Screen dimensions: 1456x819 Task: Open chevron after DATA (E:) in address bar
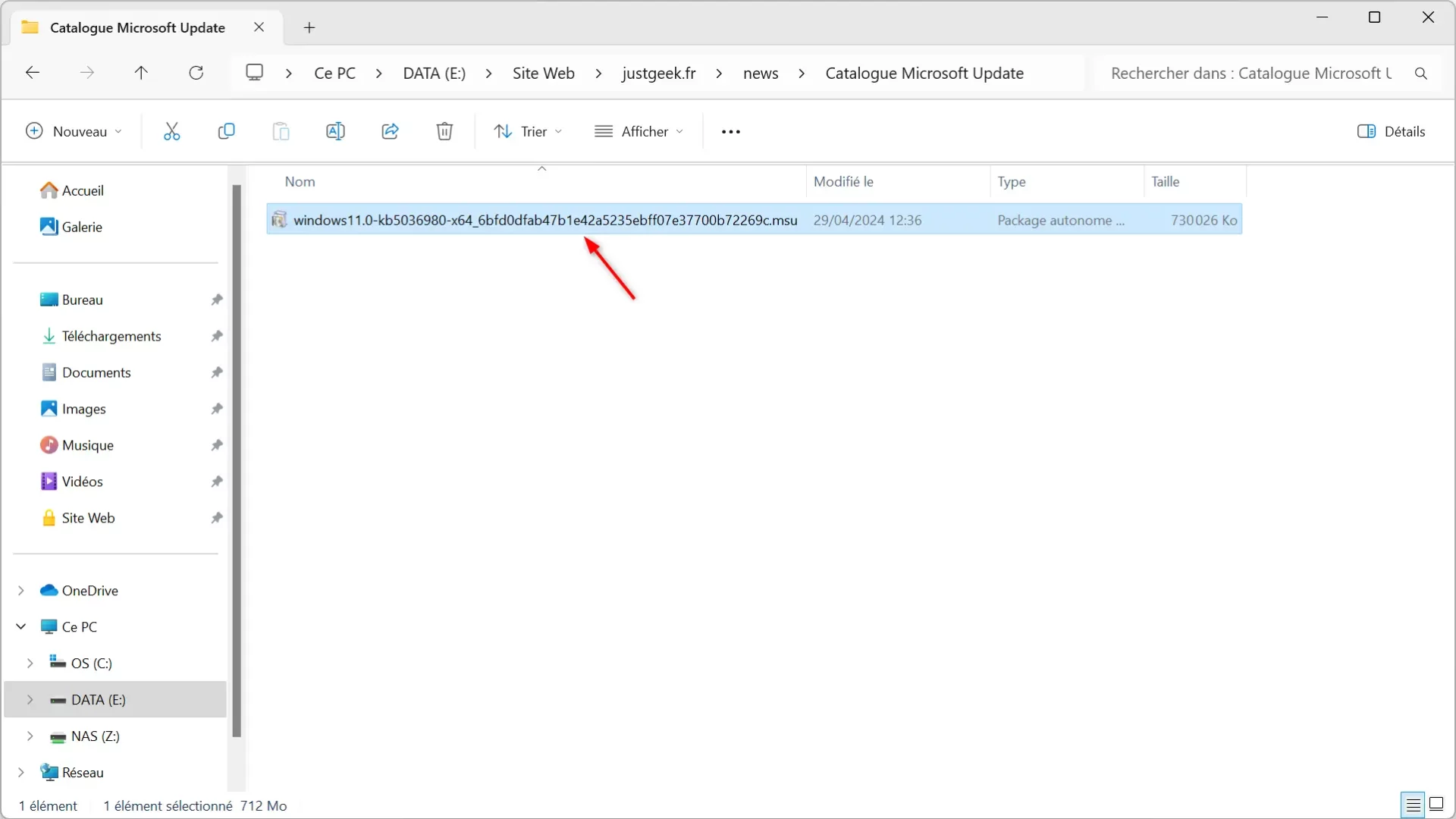click(489, 74)
